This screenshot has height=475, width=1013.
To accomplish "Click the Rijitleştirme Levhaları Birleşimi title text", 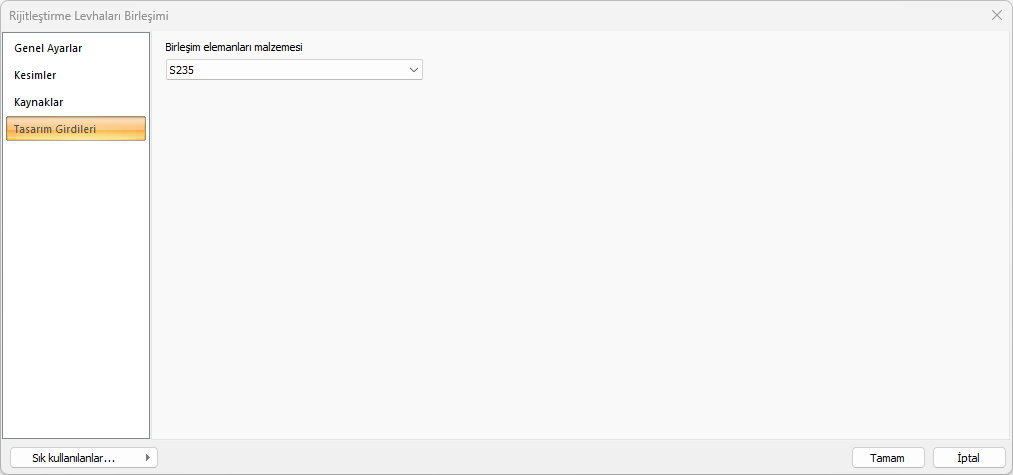I will [89, 15].
